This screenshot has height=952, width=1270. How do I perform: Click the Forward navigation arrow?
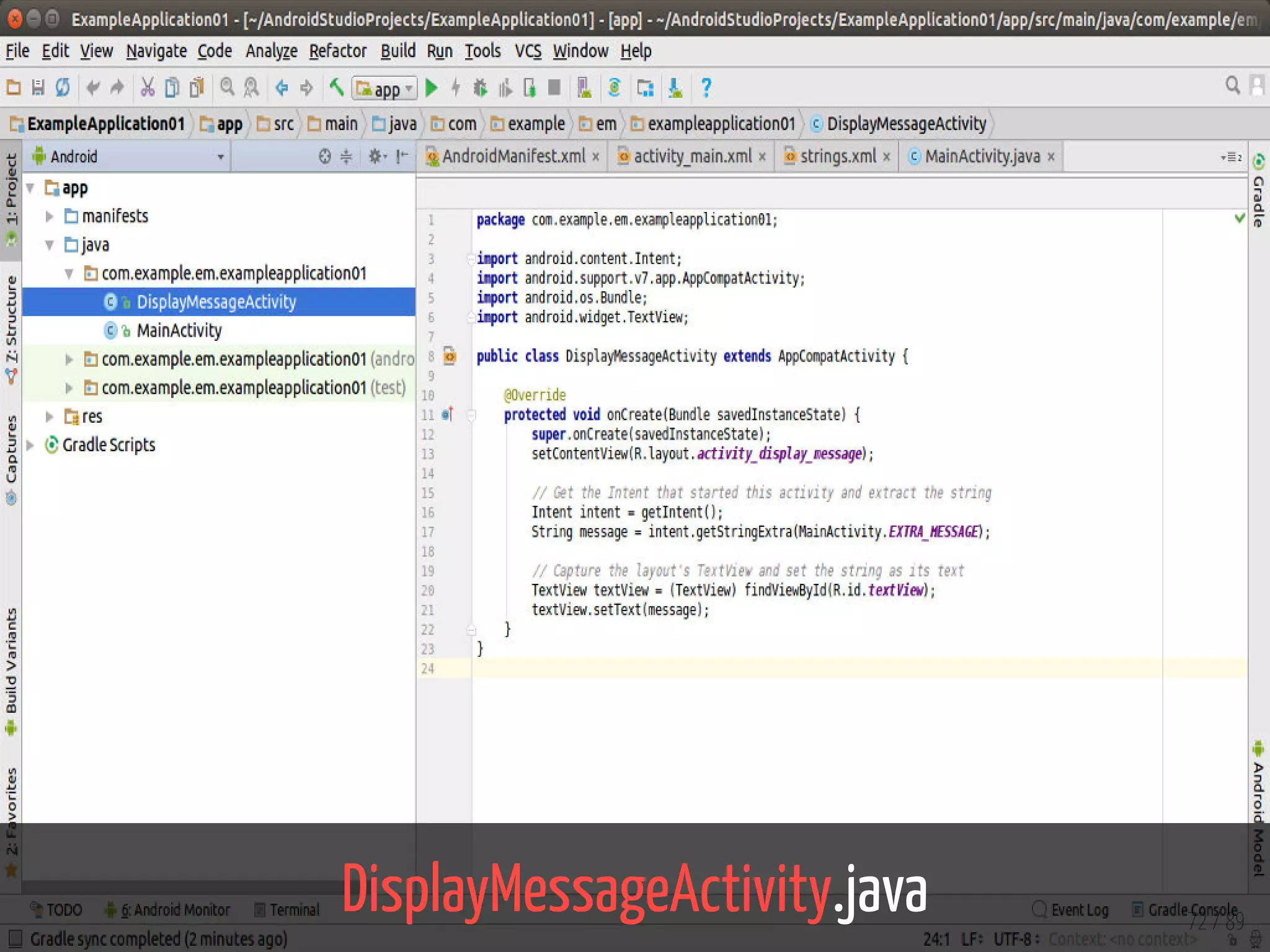coord(306,87)
